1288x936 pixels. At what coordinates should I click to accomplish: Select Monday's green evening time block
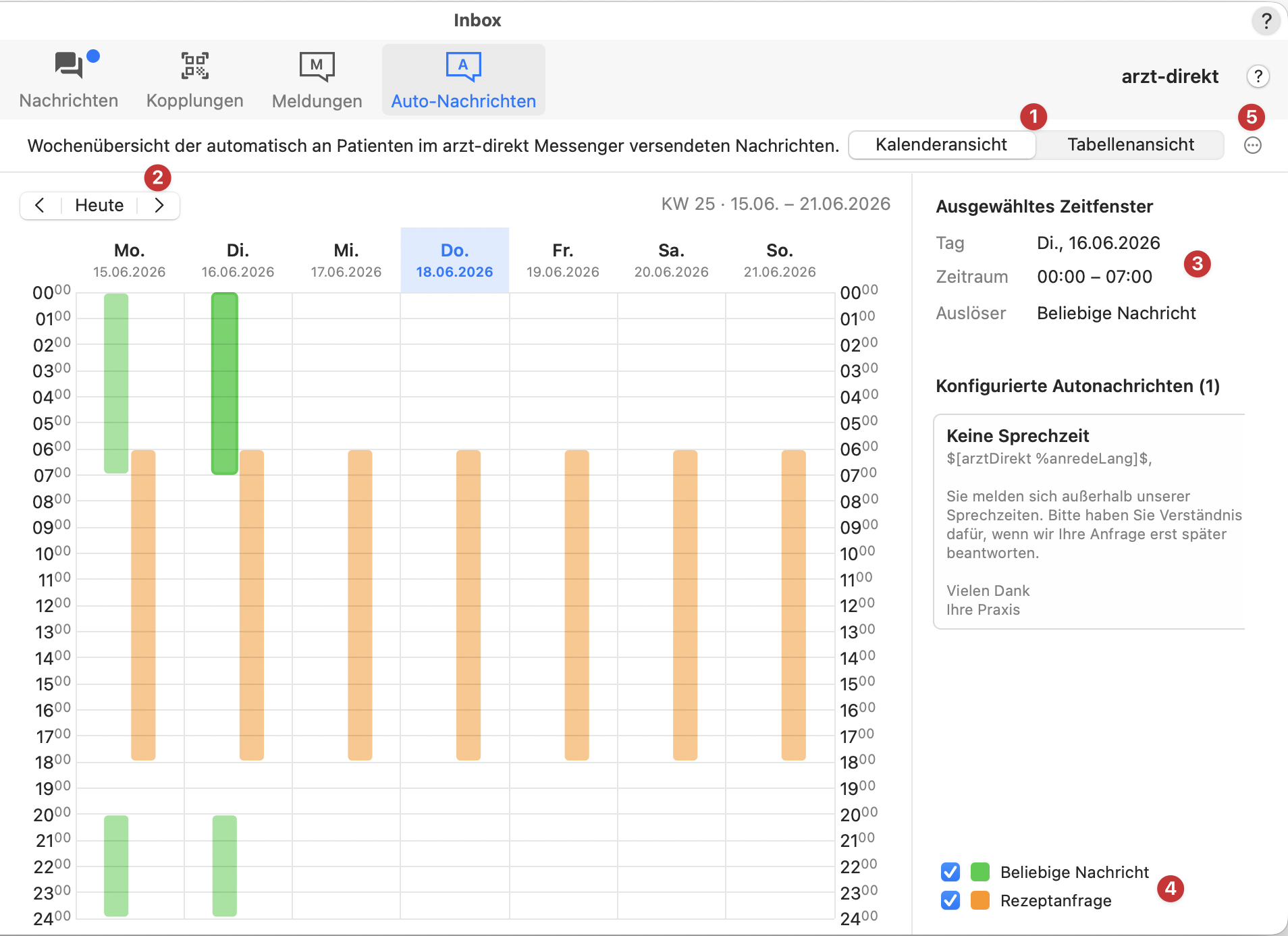(116, 866)
